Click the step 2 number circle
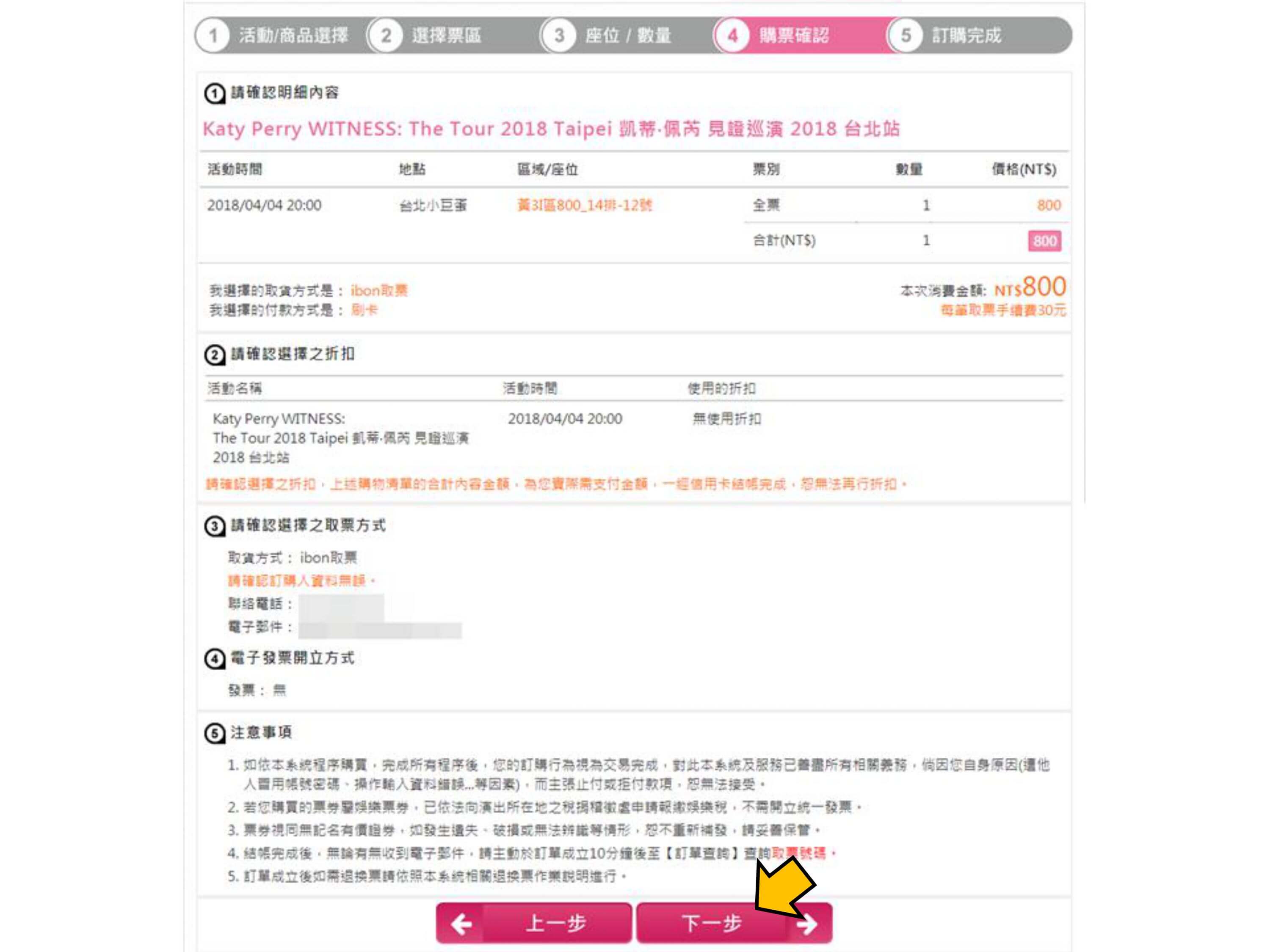Screen dimensions: 1270x952 click(x=386, y=36)
